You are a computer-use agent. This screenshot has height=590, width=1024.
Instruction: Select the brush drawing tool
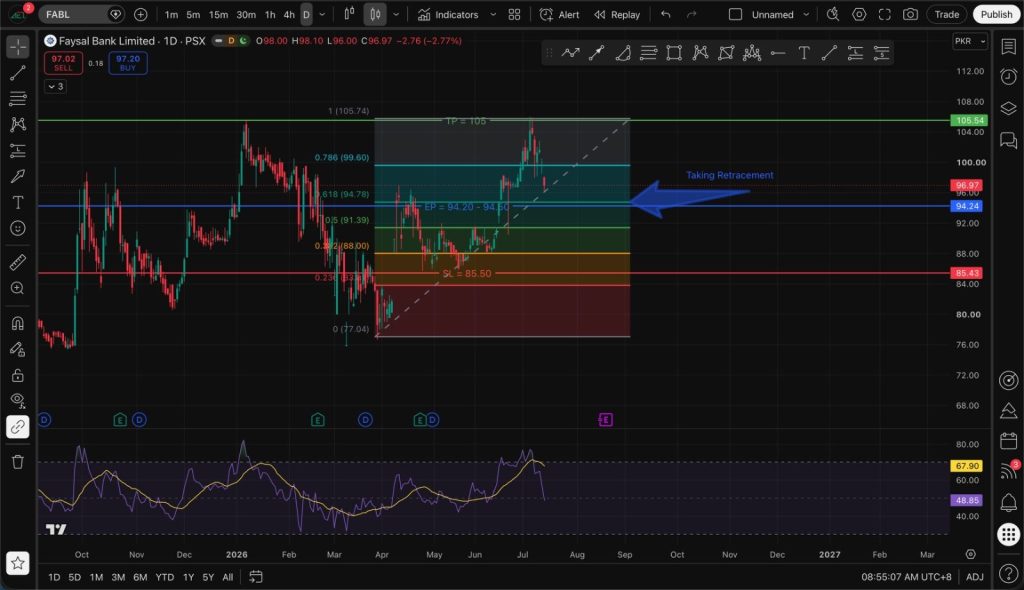tap(18, 176)
